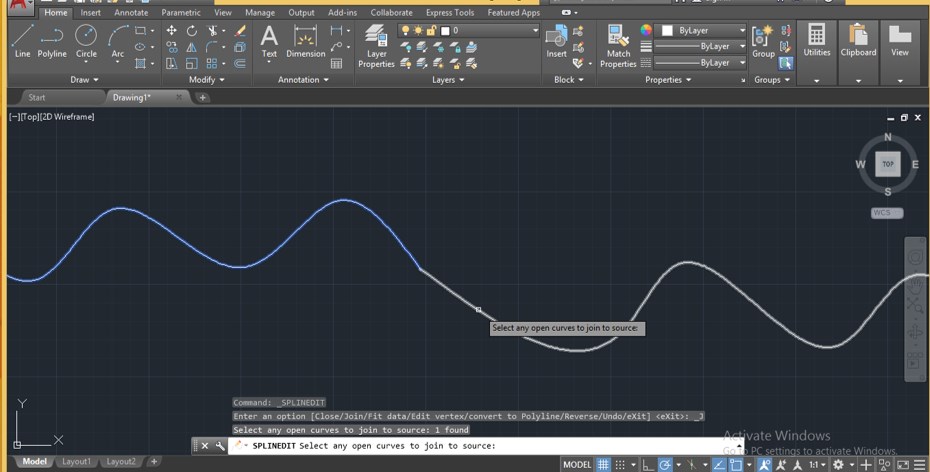Image resolution: width=930 pixels, height=472 pixels.
Task: Open the Layout1 tab
Action: (76, 462)
